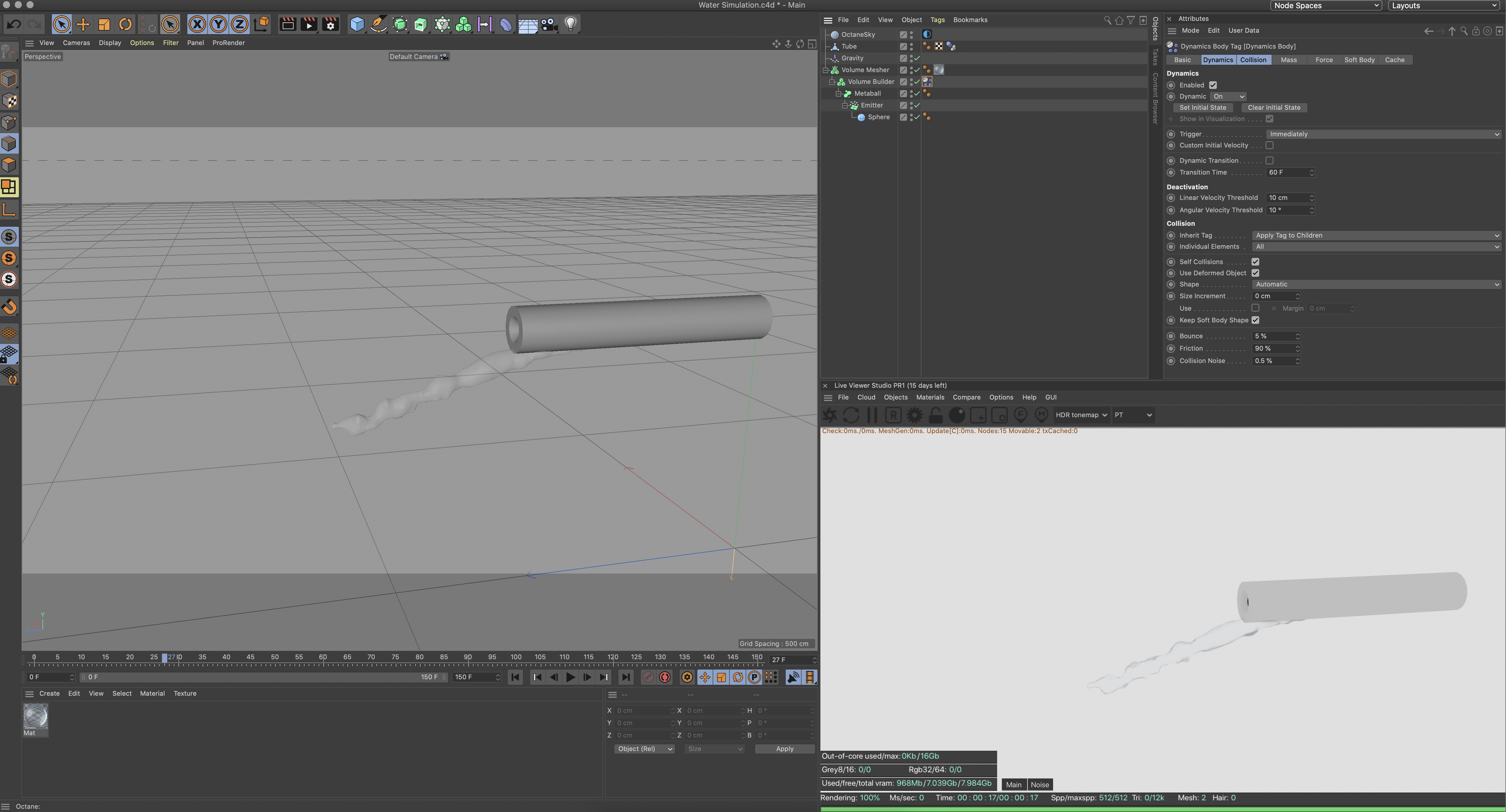Add a Cube primitive object

point(357,24)
